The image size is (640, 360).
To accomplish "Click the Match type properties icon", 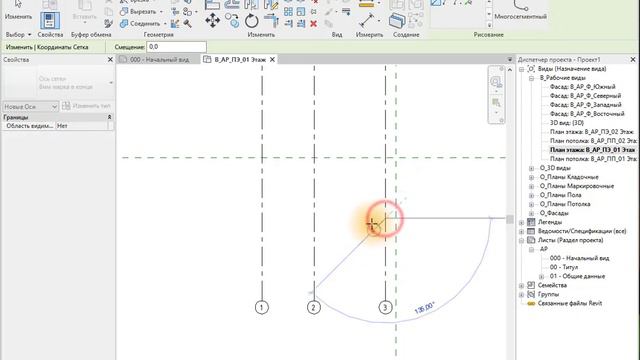I will (109, 24).
